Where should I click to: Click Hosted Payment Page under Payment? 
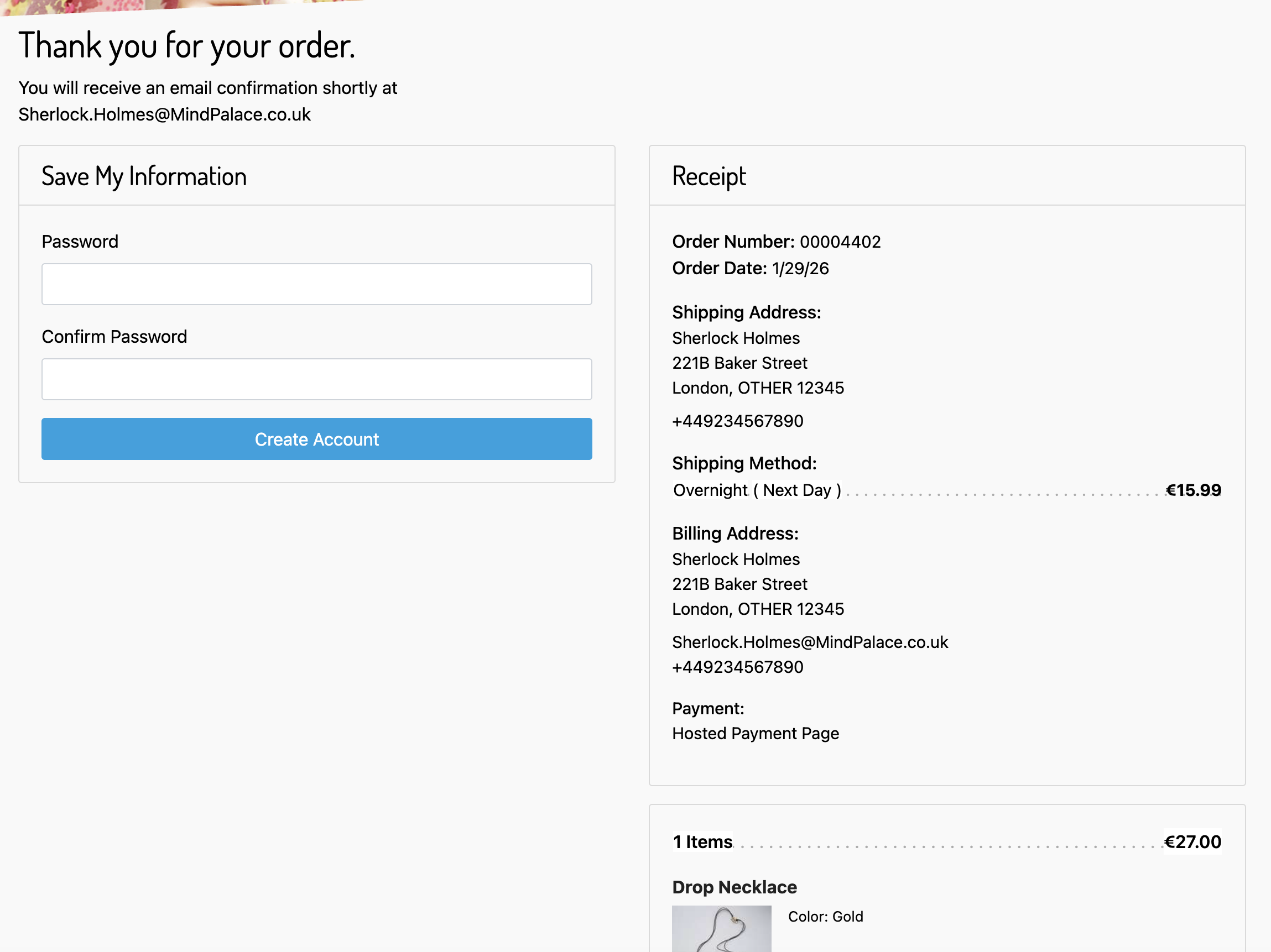[x=755, y=733]
